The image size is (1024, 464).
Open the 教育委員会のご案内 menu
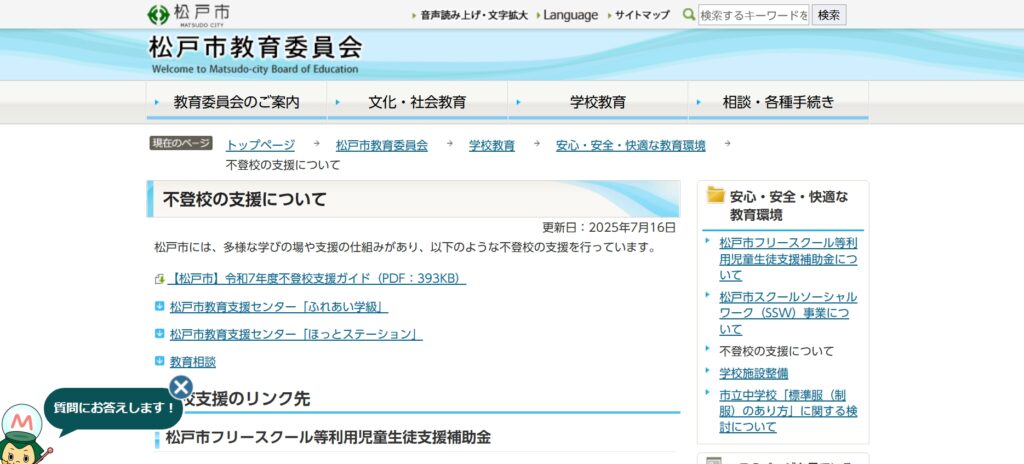236,102
